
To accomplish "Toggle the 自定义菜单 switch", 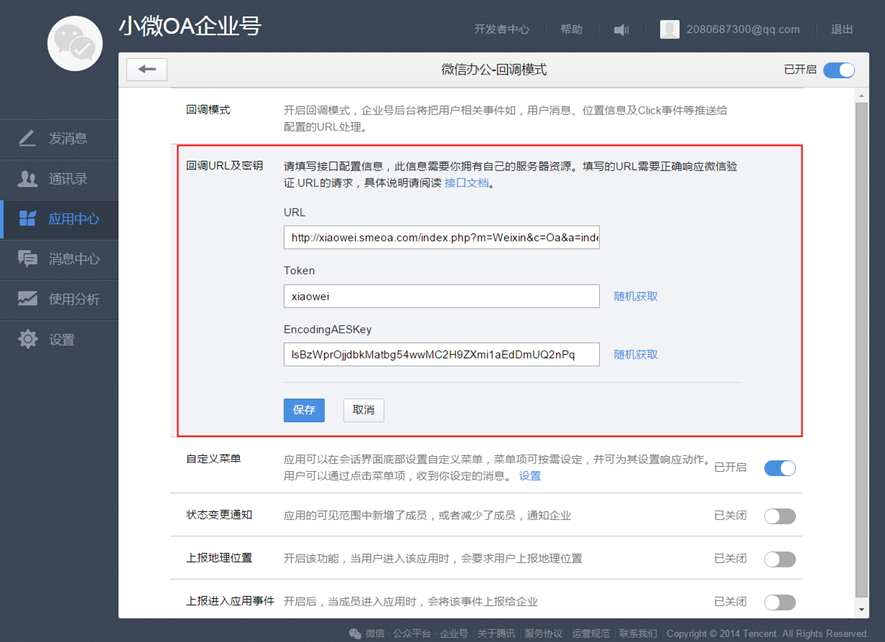I will pos(780,468).
